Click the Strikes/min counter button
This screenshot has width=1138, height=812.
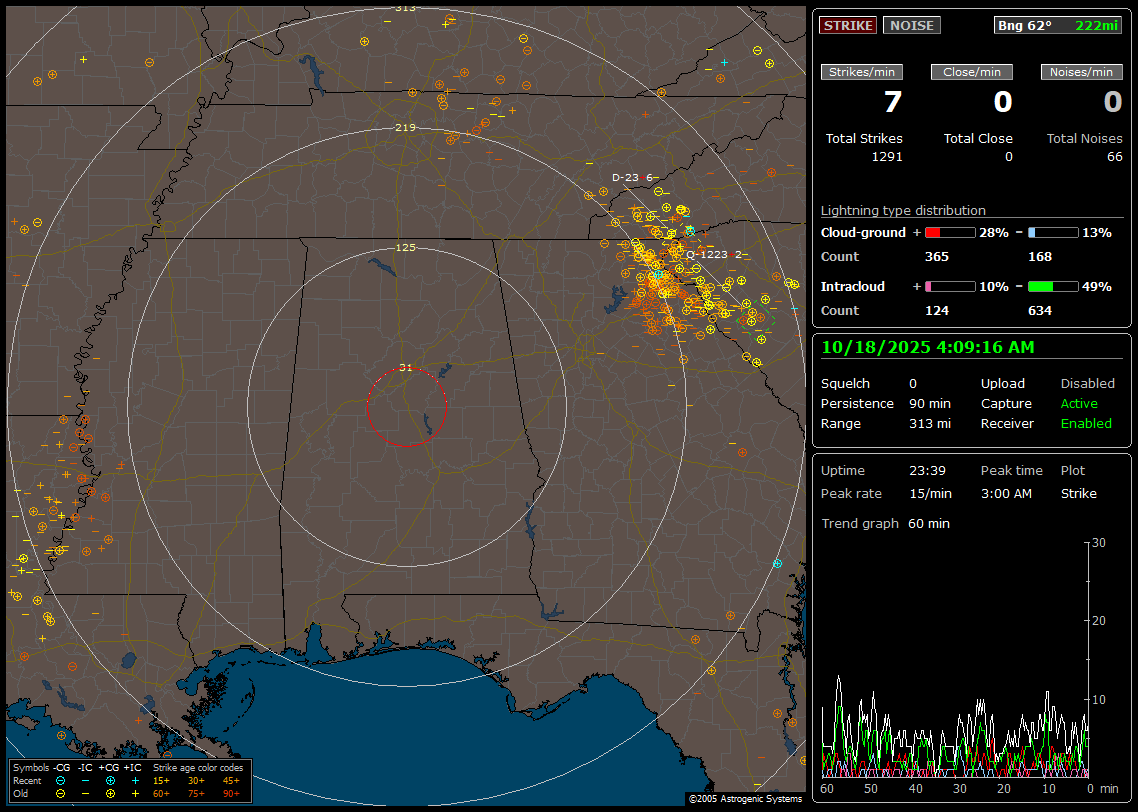point(862,72)
